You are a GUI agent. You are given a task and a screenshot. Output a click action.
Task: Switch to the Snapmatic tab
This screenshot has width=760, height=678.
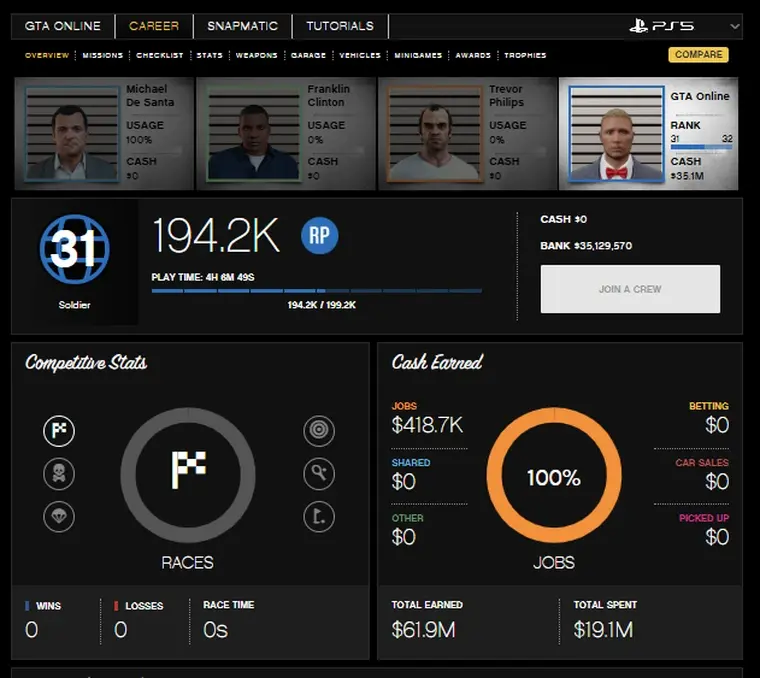point(242,26)
